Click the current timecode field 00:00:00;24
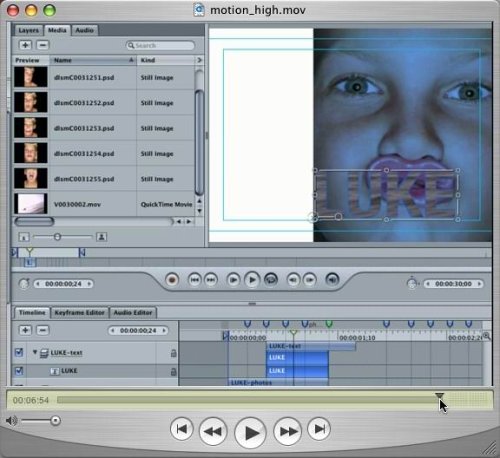 point(63,284)
